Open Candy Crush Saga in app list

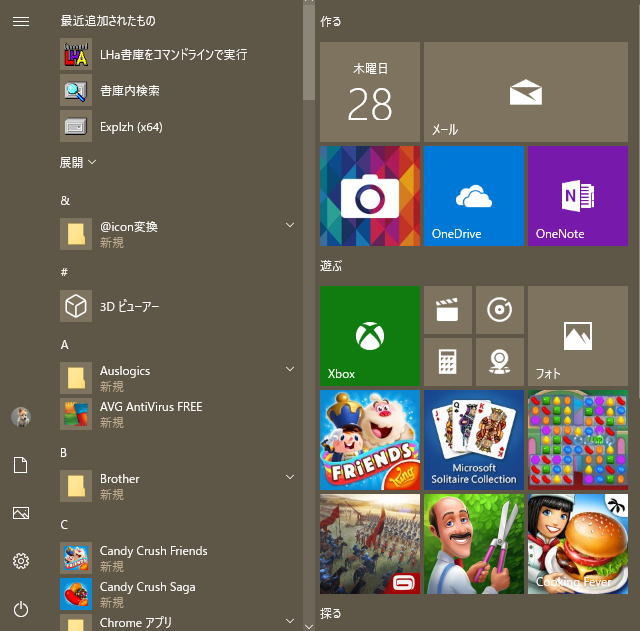(180, 594)
